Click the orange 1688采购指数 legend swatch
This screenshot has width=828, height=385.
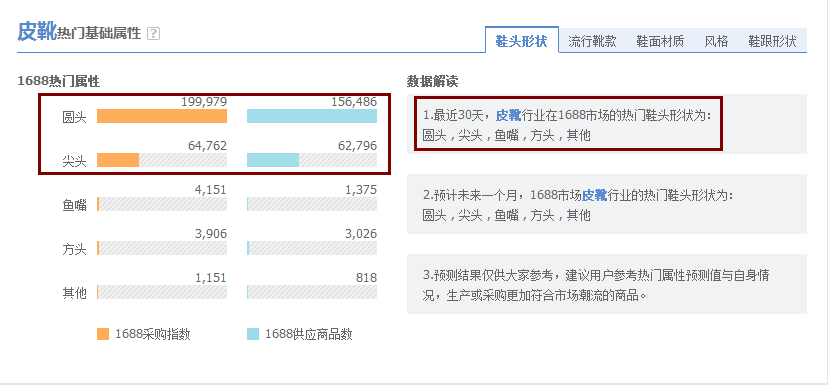pyautogui.click(x=103, y=334)
